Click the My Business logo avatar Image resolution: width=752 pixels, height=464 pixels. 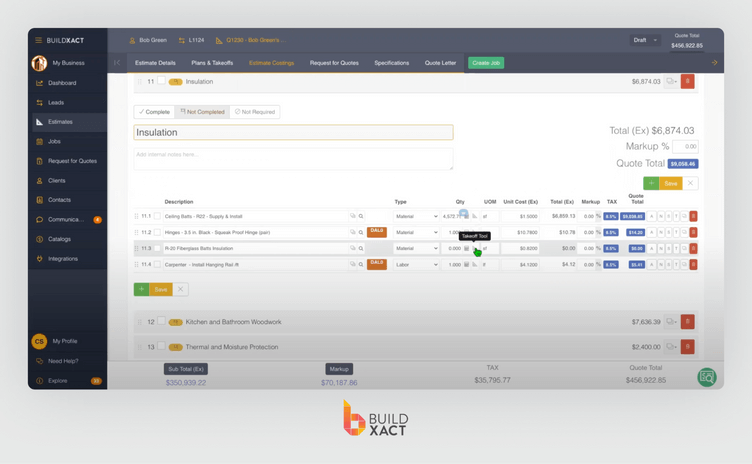(39, 63)
